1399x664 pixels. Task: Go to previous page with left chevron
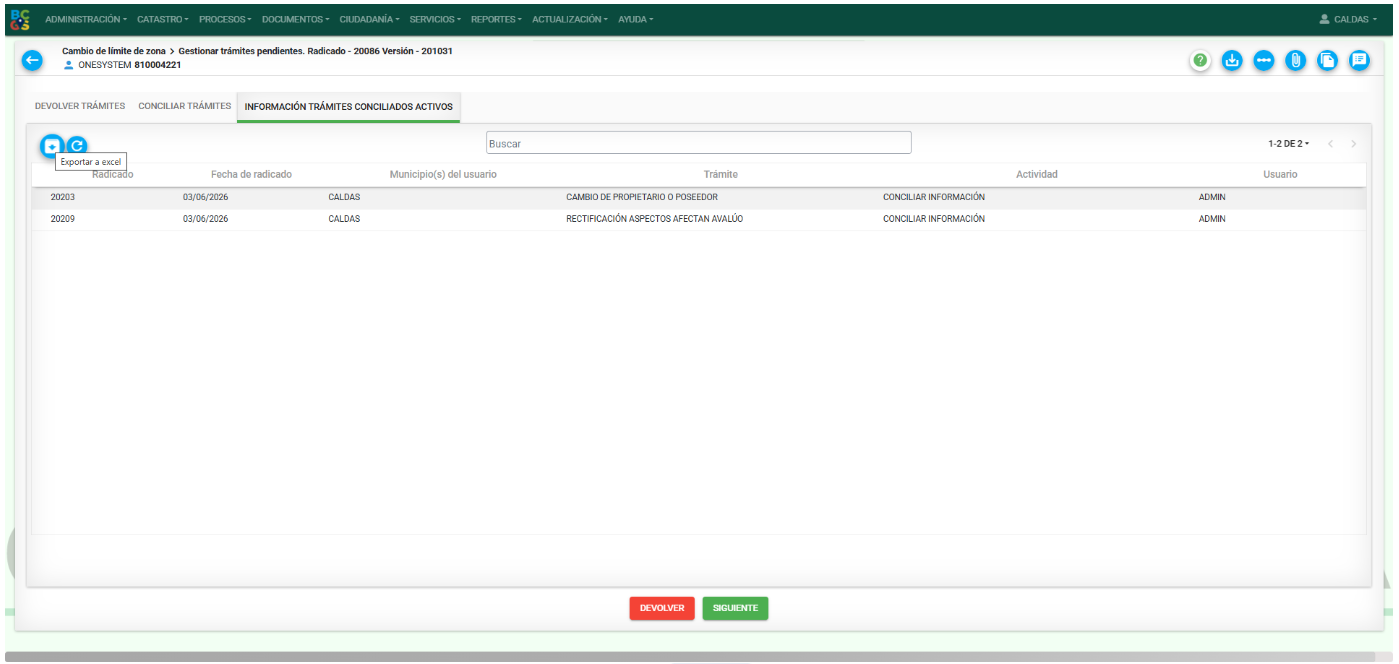tap(1331, 144)
